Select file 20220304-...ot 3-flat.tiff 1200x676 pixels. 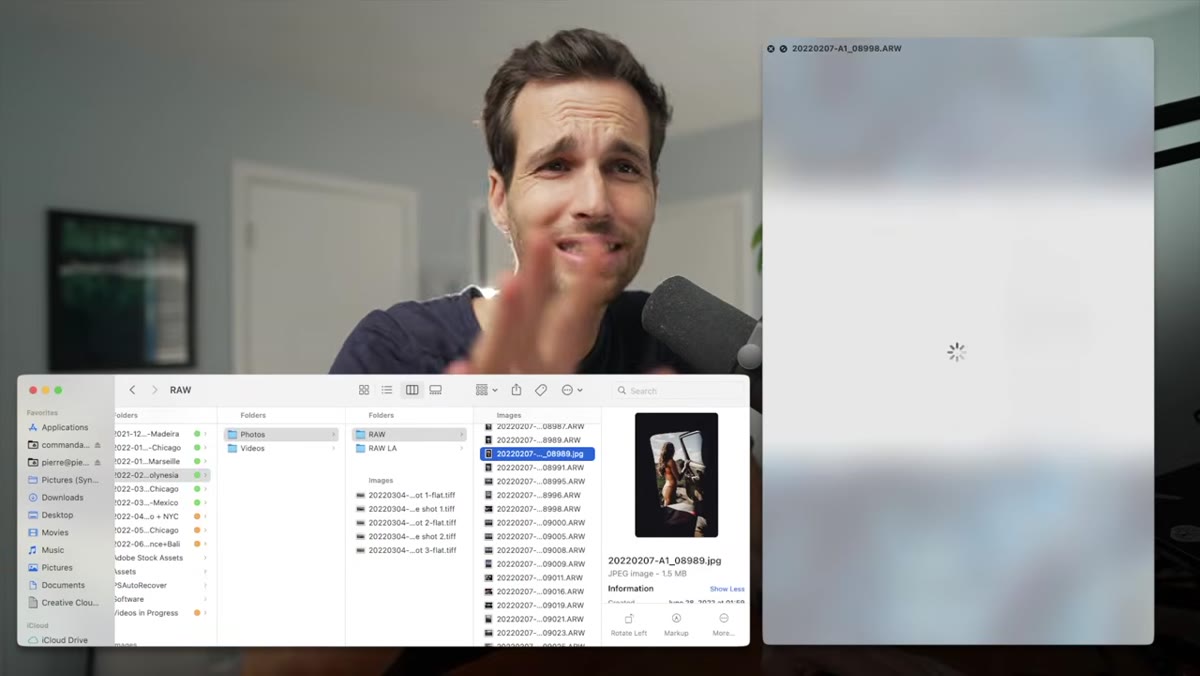coord(406,551)
